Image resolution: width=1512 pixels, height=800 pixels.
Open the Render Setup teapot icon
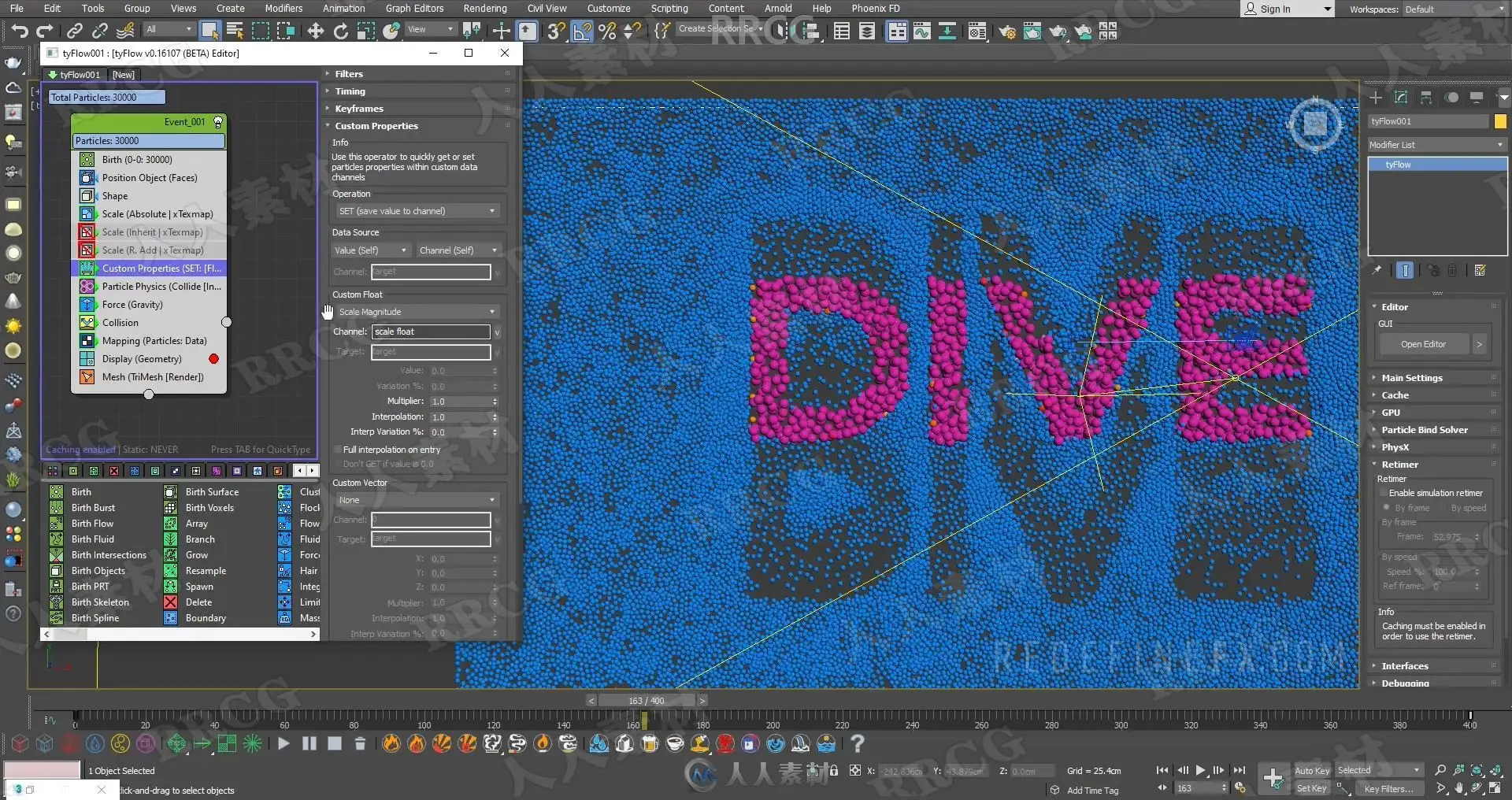click(1007, 31)
